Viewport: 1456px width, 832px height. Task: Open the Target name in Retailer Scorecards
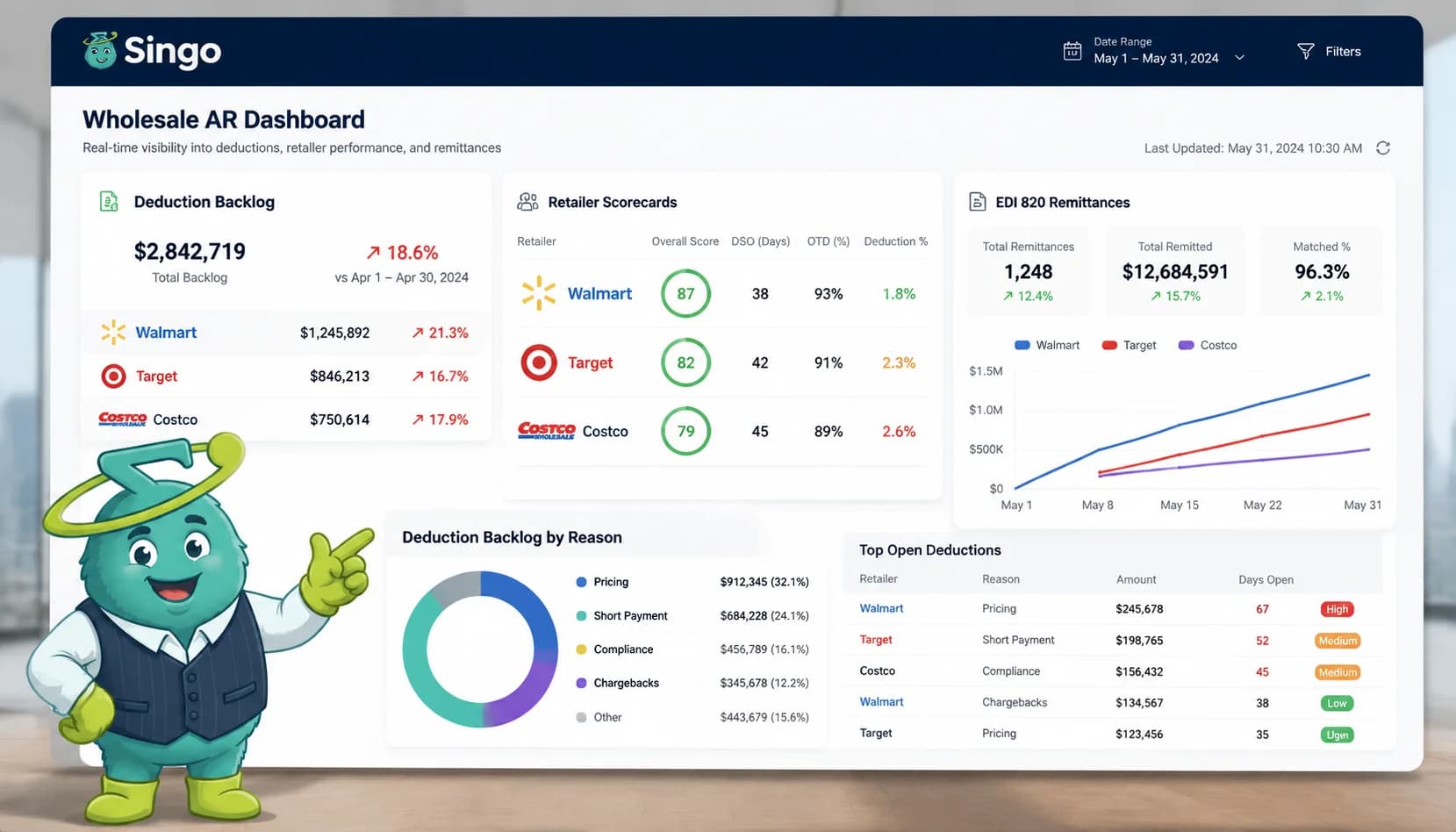coord(590,362)
